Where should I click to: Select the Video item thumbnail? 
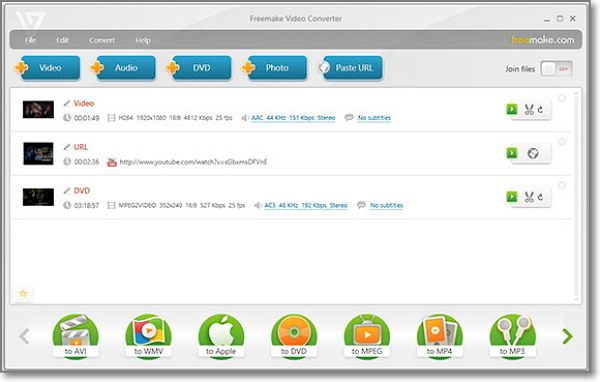[x=38, y=109]
